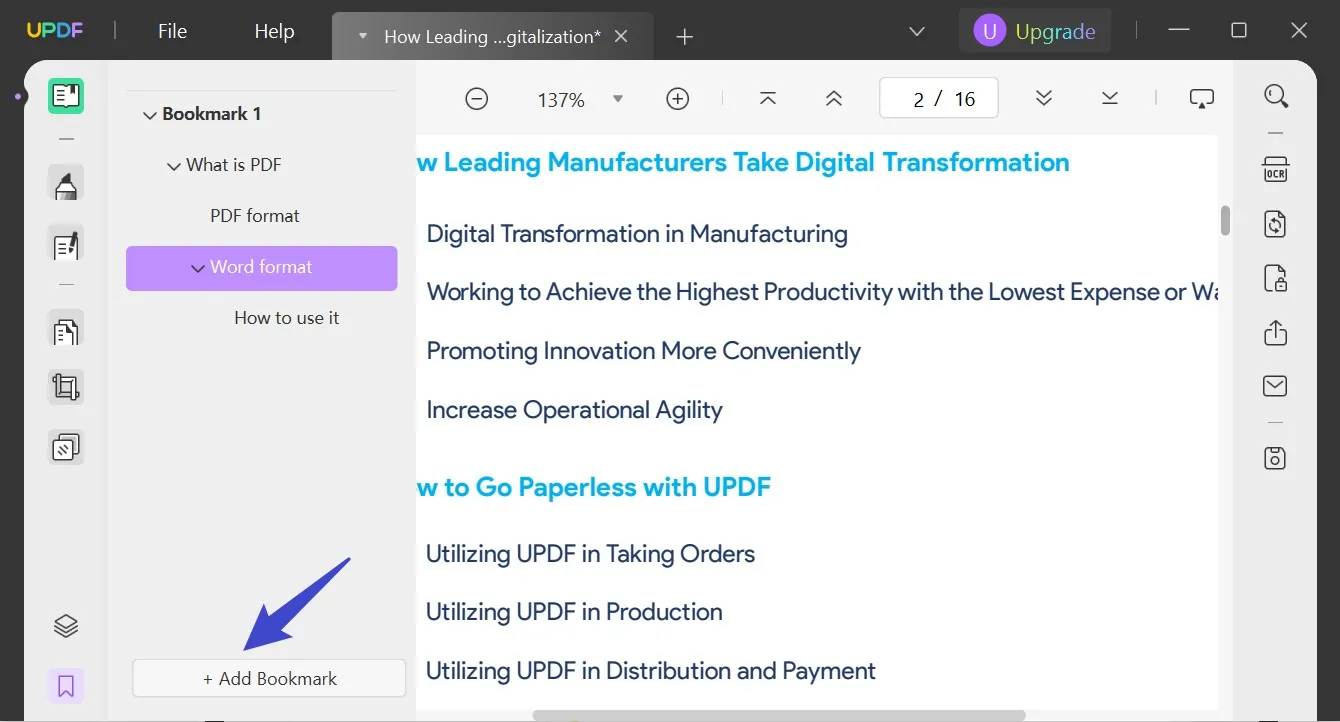Open the document tab dropdown arrow
Screen dimensions: 1340x722
(x=363, y=36)
